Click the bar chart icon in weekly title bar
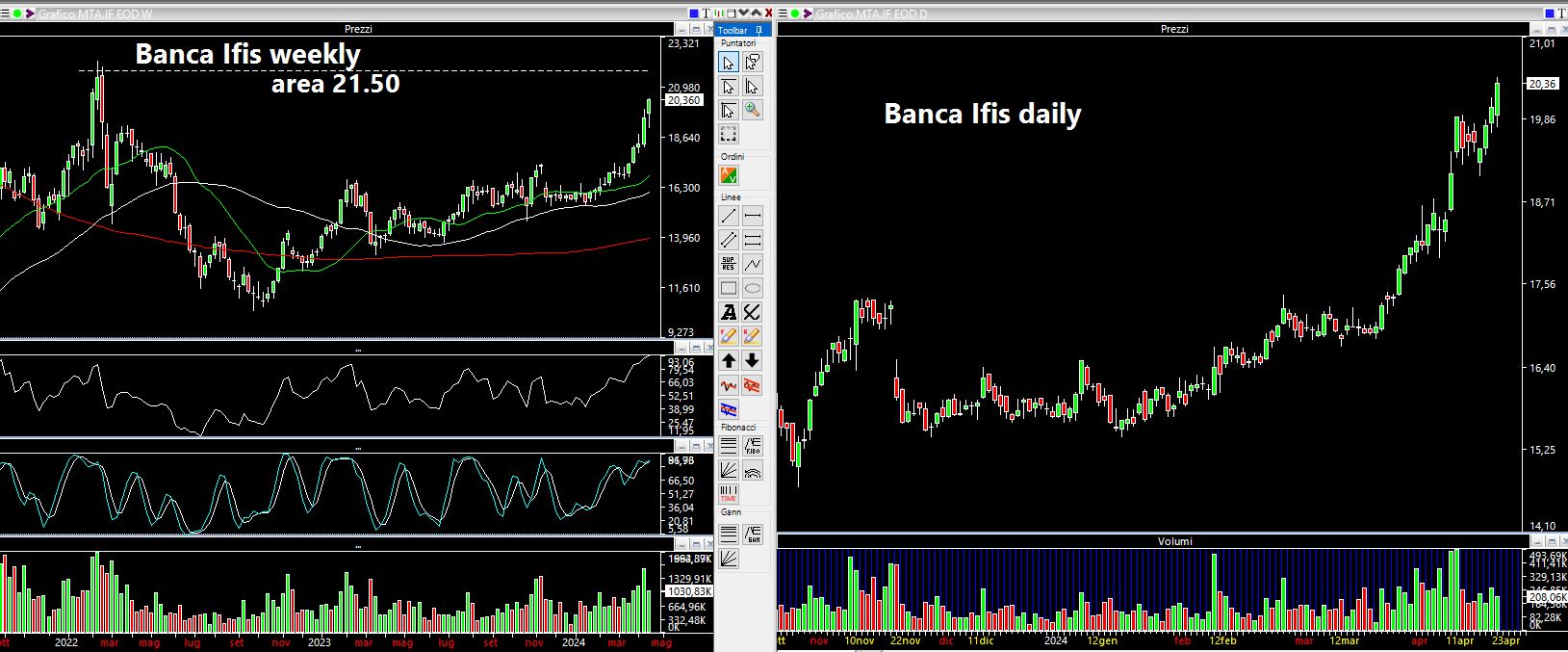Image resolution: width=1568 pixels, height=652 pixels. coord(719,13)
